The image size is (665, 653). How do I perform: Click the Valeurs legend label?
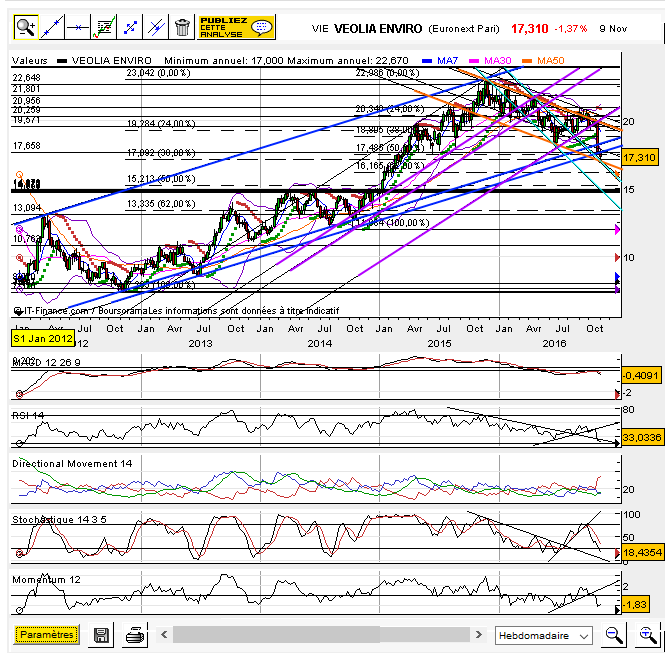tap(30, 61)
